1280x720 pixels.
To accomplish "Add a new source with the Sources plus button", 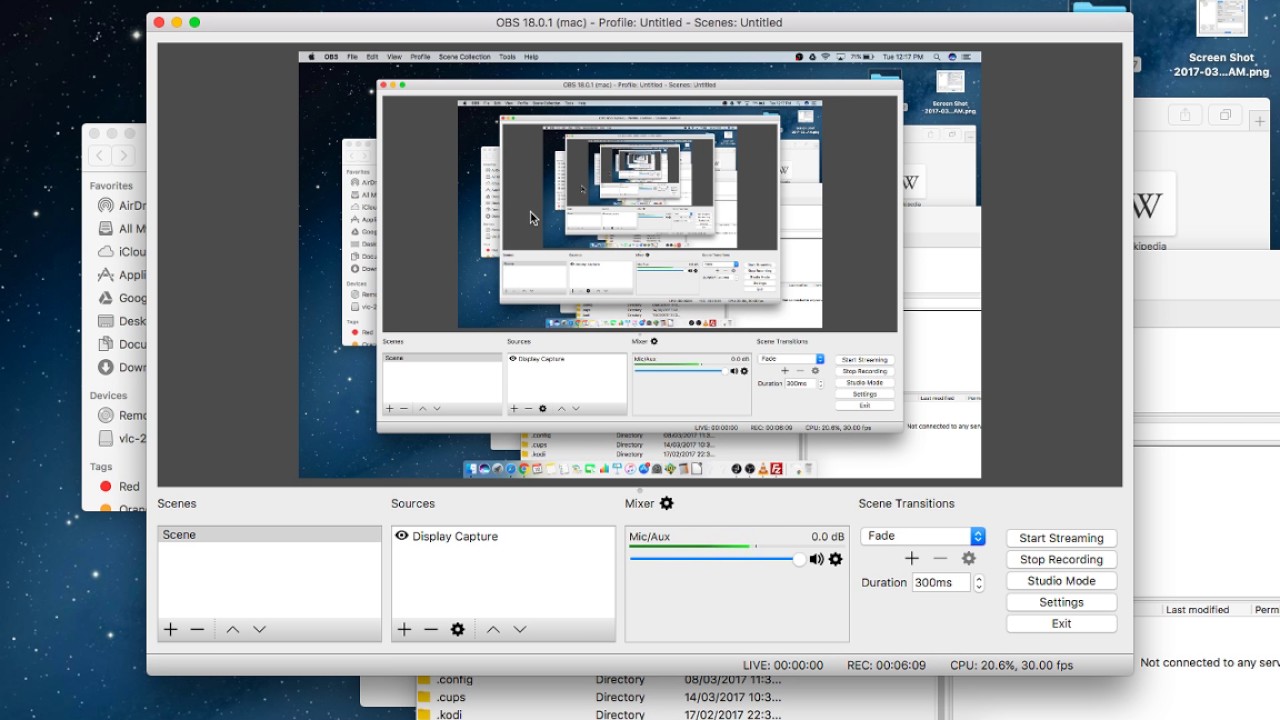I will [x=404, y=629].
